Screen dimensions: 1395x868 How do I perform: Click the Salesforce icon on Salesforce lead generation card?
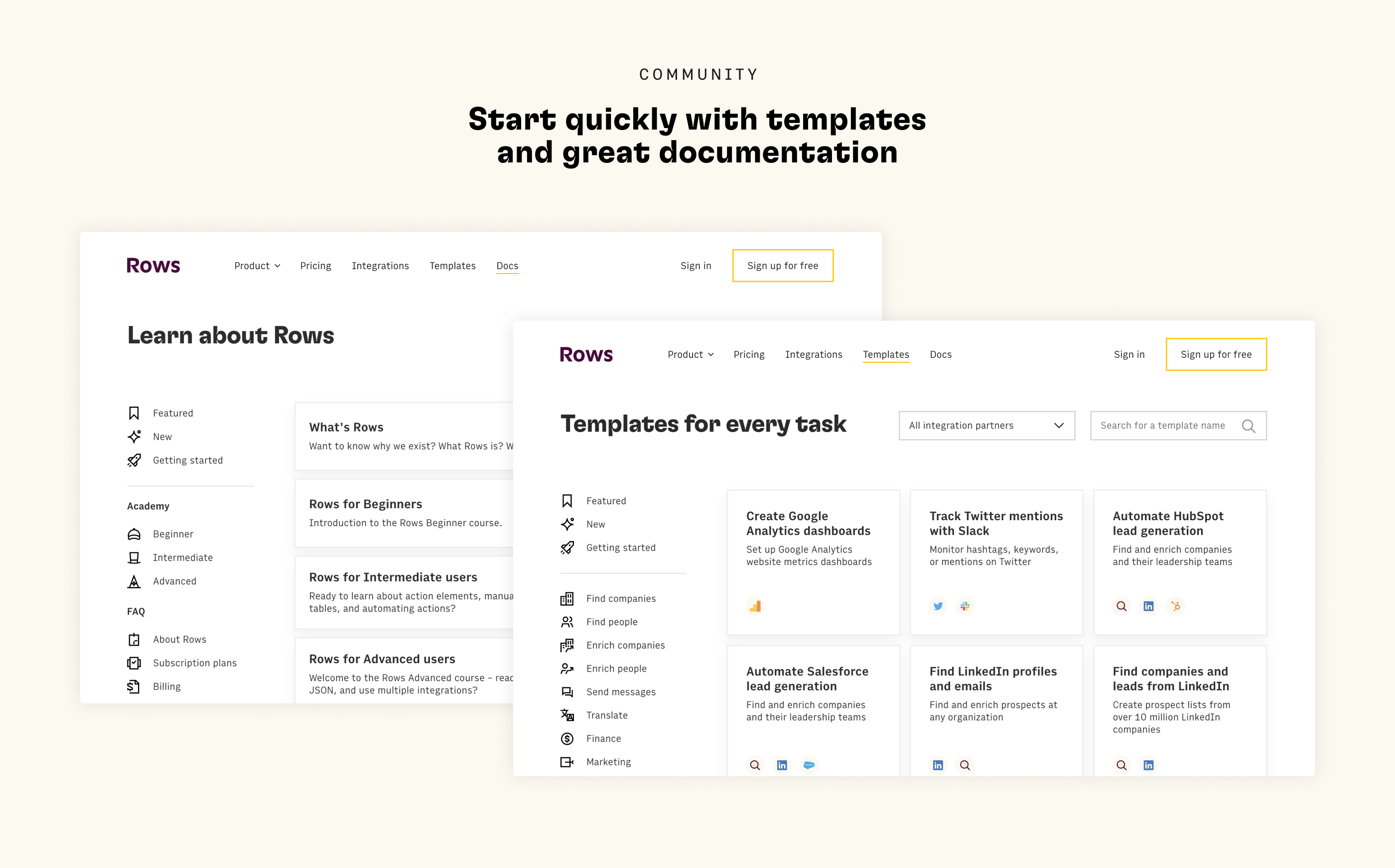coord(809,765)
